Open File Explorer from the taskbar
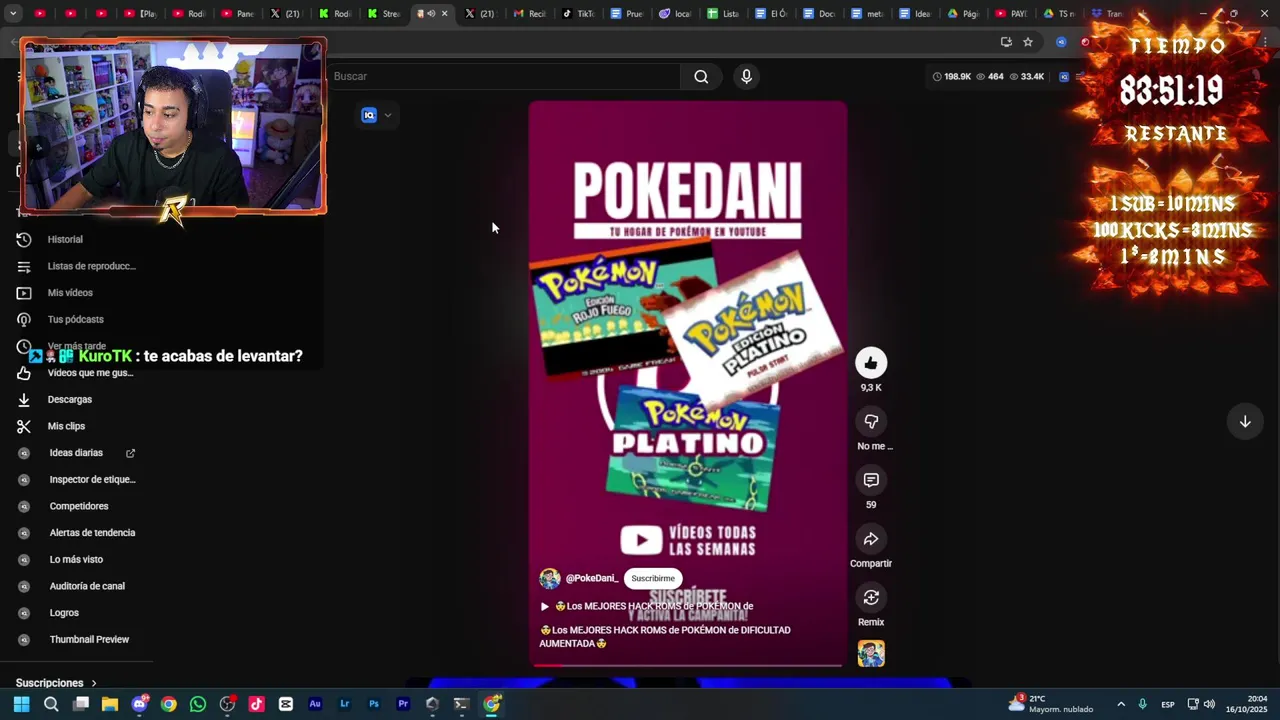This screenshot has width=1280, height=720. point(110,704)
